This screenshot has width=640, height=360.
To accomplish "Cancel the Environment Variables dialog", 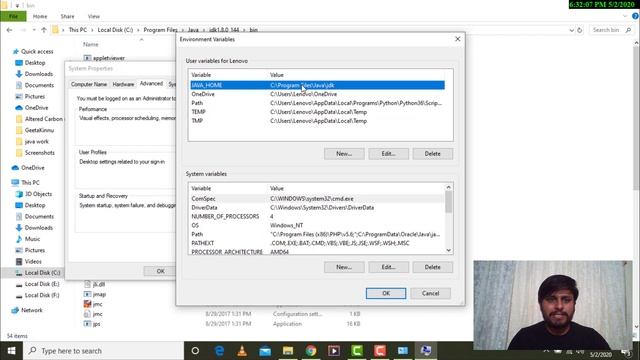I will pos(430,293).
